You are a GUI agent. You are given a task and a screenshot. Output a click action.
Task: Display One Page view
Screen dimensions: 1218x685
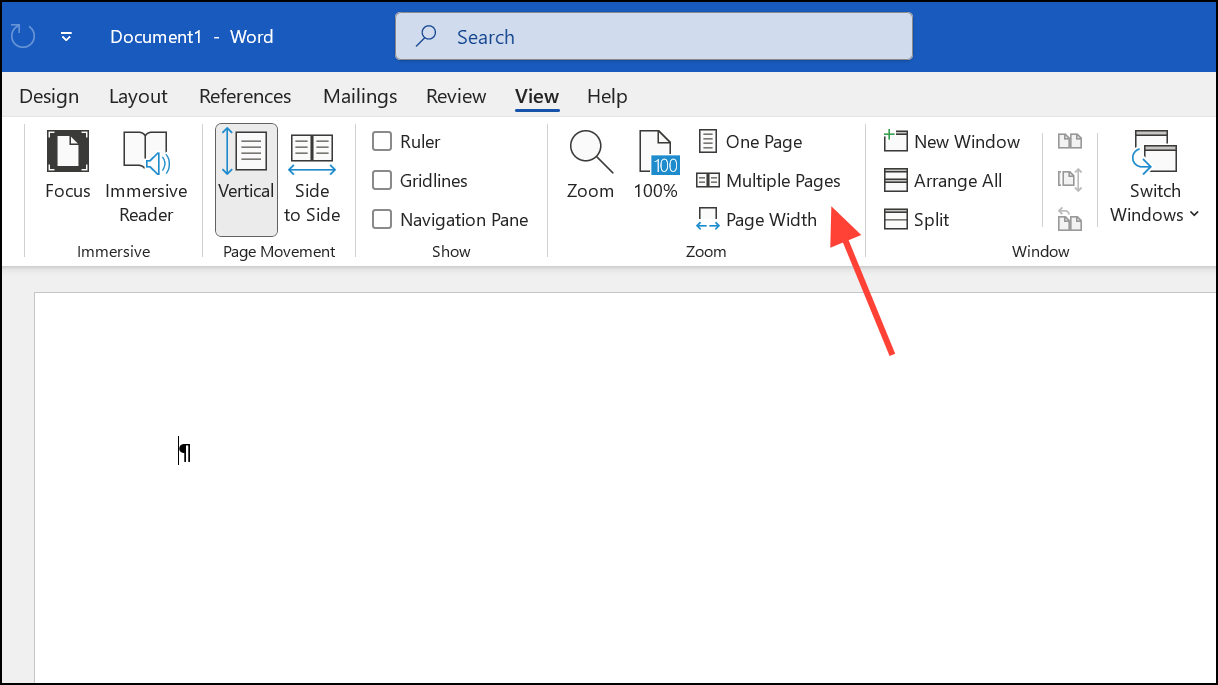pyautogui.click(x=750, y=141)
